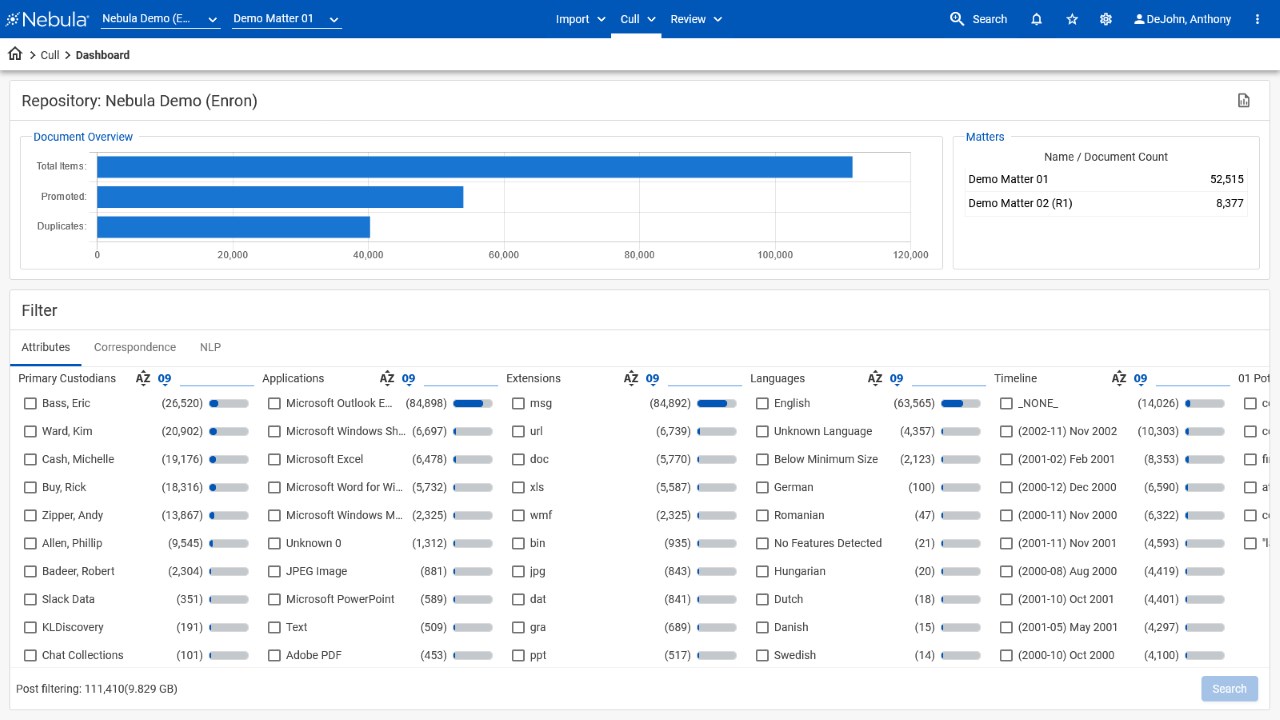Image resolution: width=1280 pixels, height=720 pixels.
Task: Click the Cull breadcrumb link
Action: tap(50, 55)
